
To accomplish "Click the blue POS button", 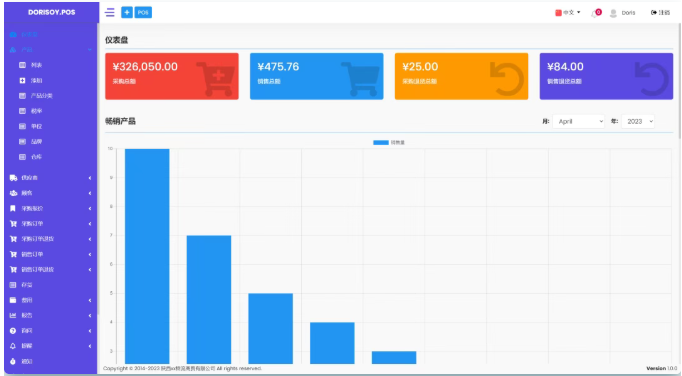I will pos(143,13).
